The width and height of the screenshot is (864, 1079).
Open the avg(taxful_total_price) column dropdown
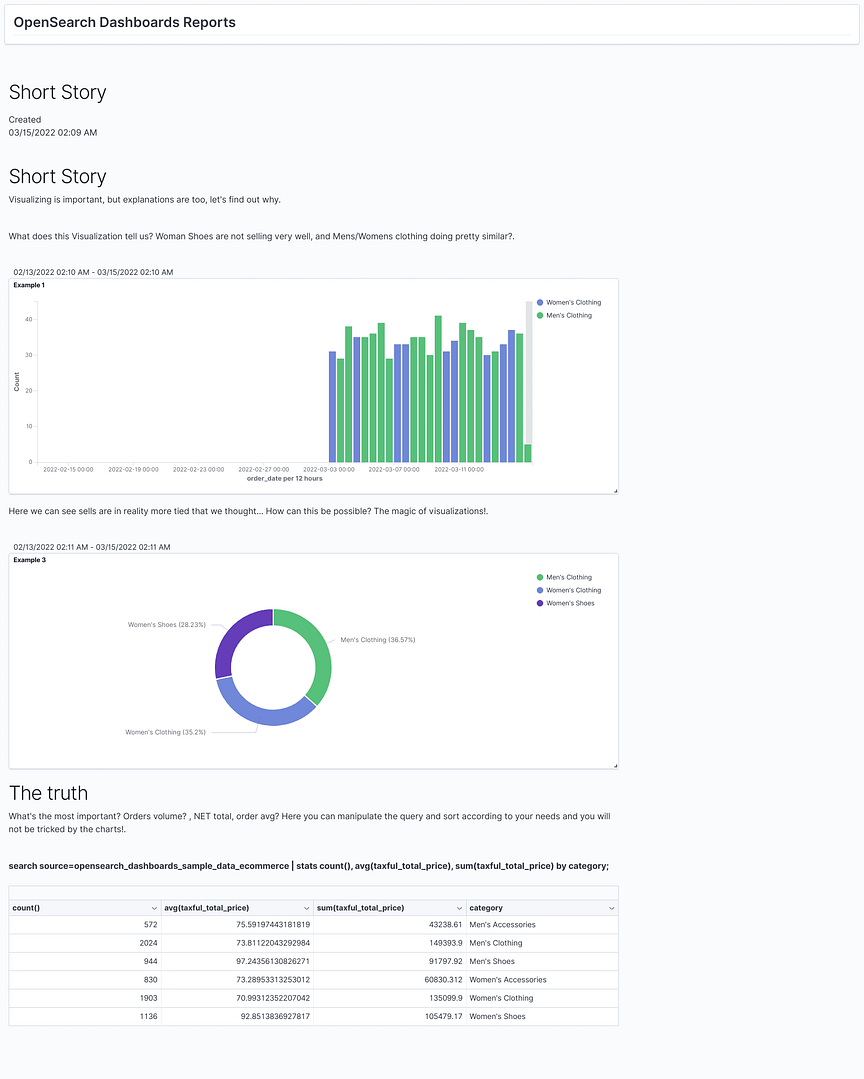tap(304, 908)
